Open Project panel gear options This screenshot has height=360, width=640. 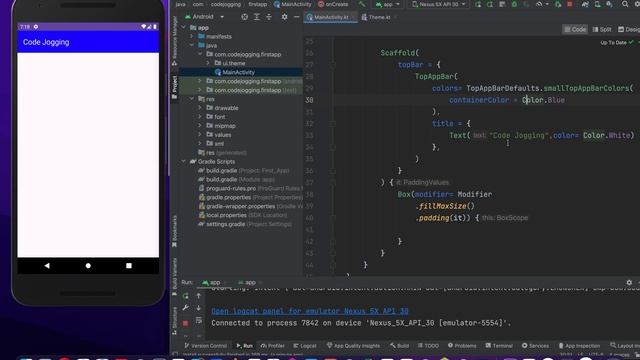point(284,17)
